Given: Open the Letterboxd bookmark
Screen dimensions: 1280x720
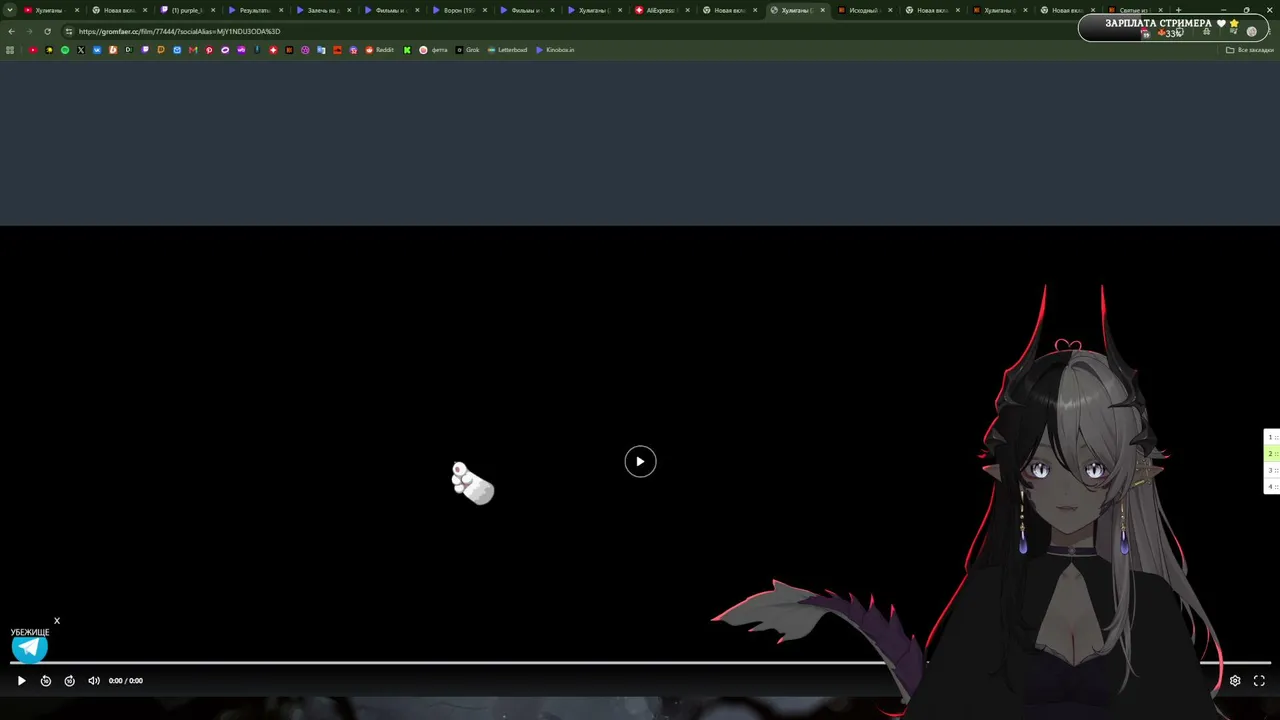Looking at the screenshot, I should coord(507,50).
